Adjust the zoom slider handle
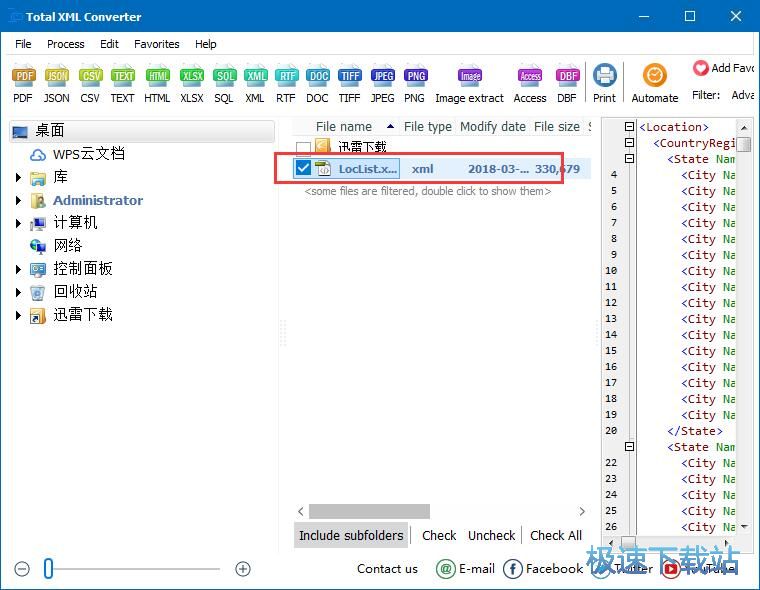Viewport: 760px width, 590px height. (48, 569)
